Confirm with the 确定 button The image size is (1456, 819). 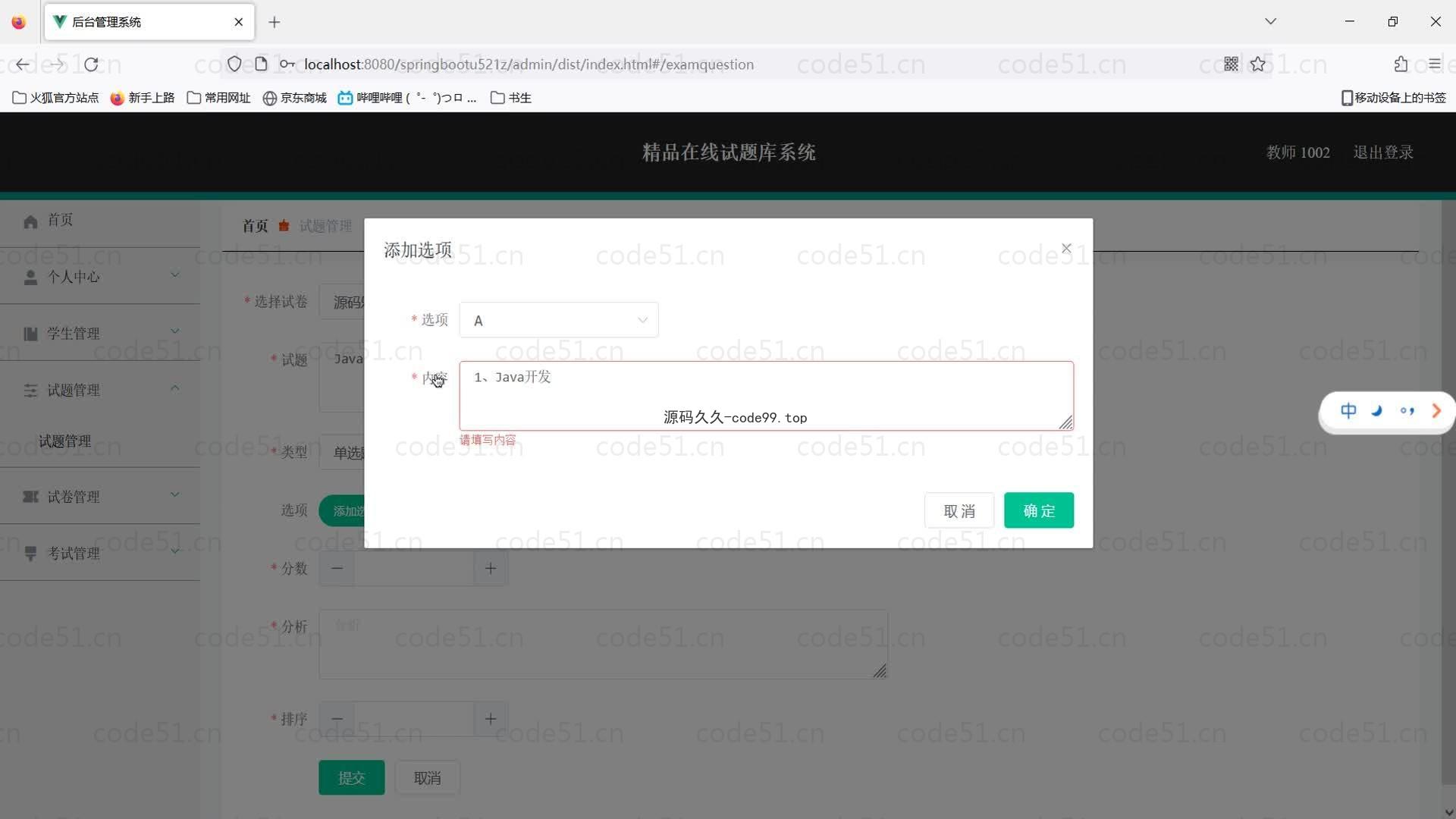1039,510
